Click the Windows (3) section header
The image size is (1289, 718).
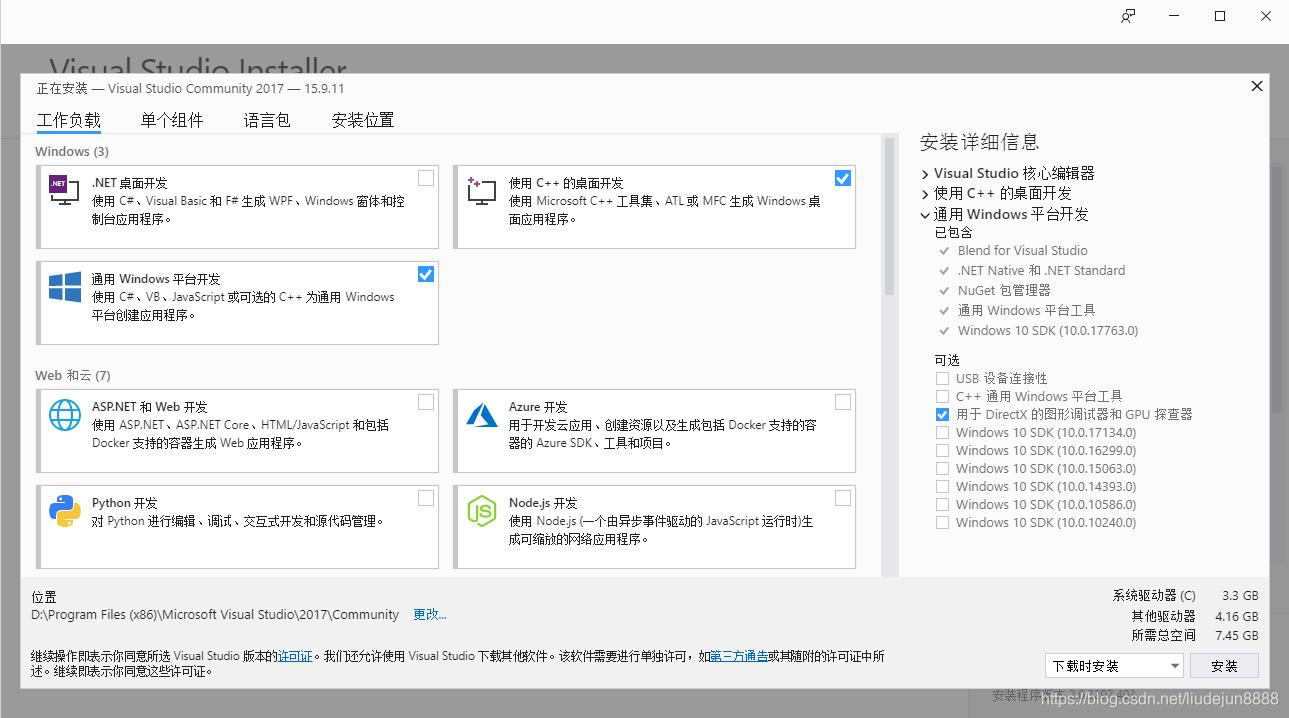click(x=72, y=151)
